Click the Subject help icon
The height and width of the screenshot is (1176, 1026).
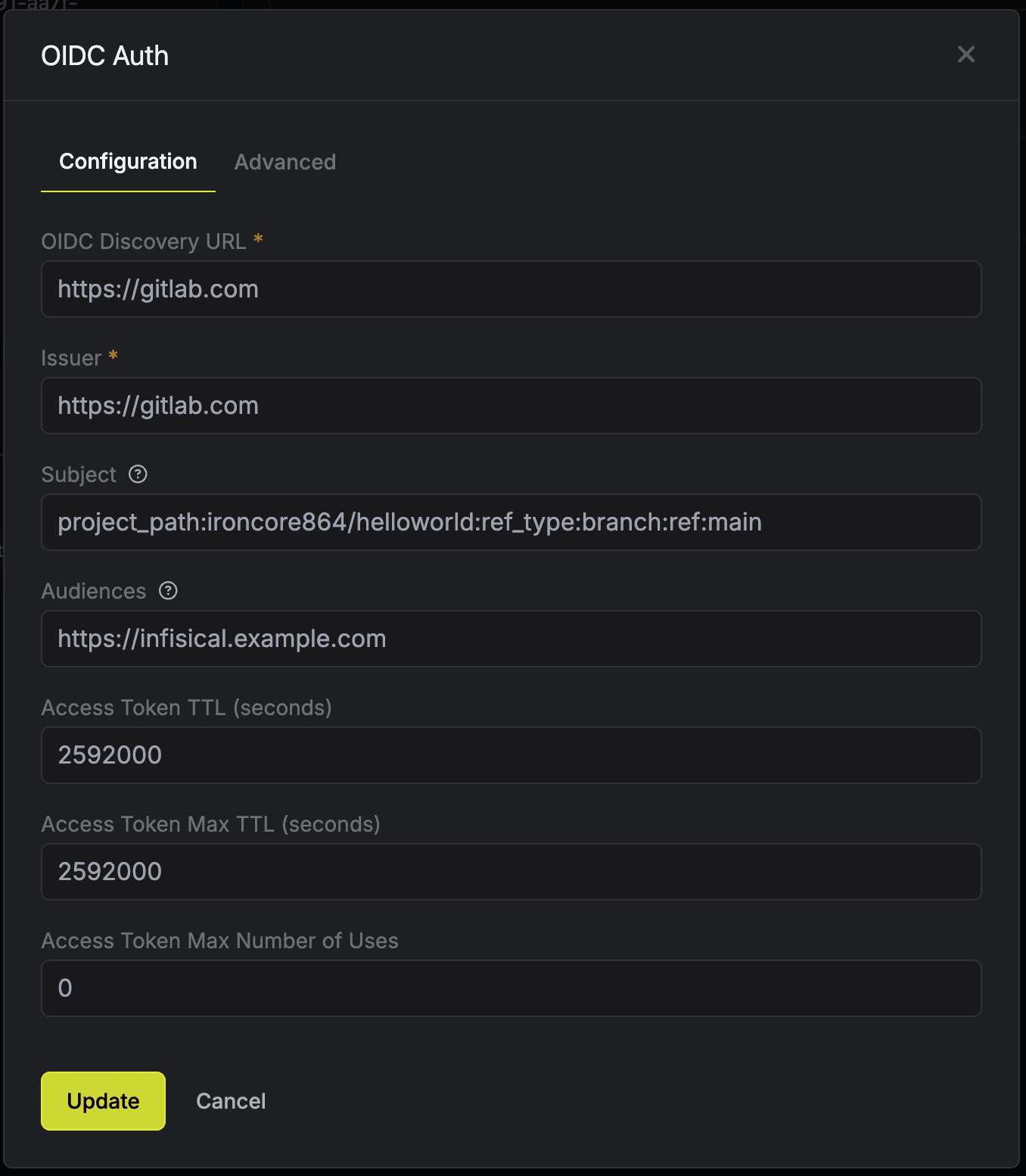[138, 474]
